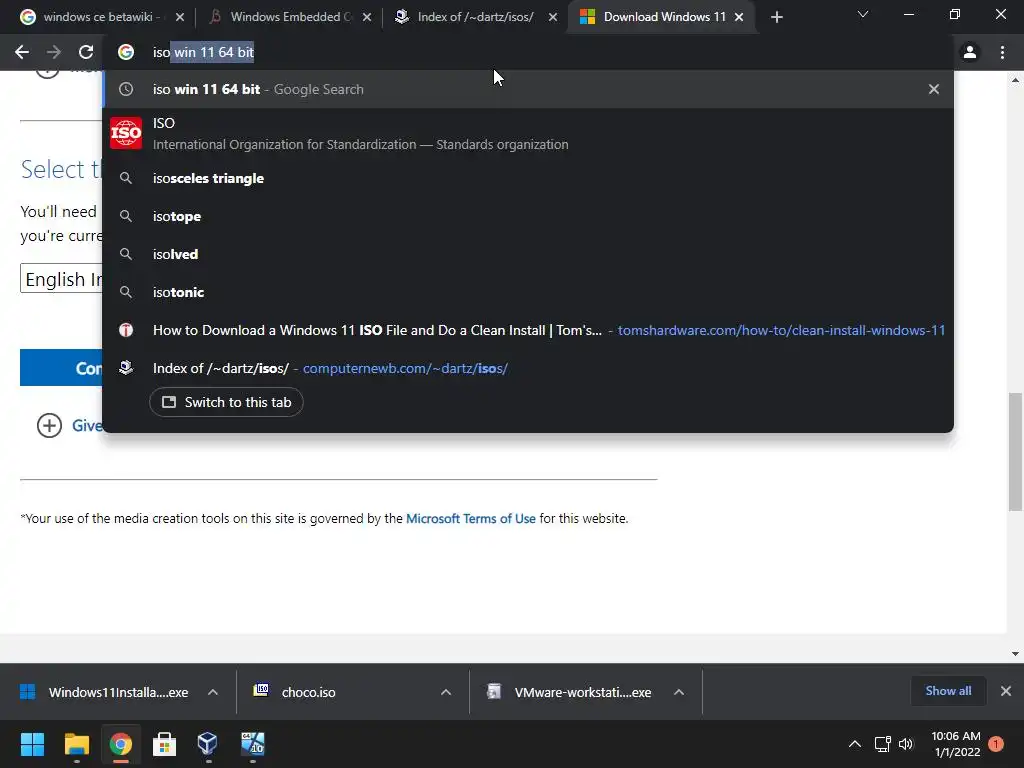The height and width of the screenshot is (768, 1024).
Task: Open the tab search dropdown
Action: coord(863,14)
